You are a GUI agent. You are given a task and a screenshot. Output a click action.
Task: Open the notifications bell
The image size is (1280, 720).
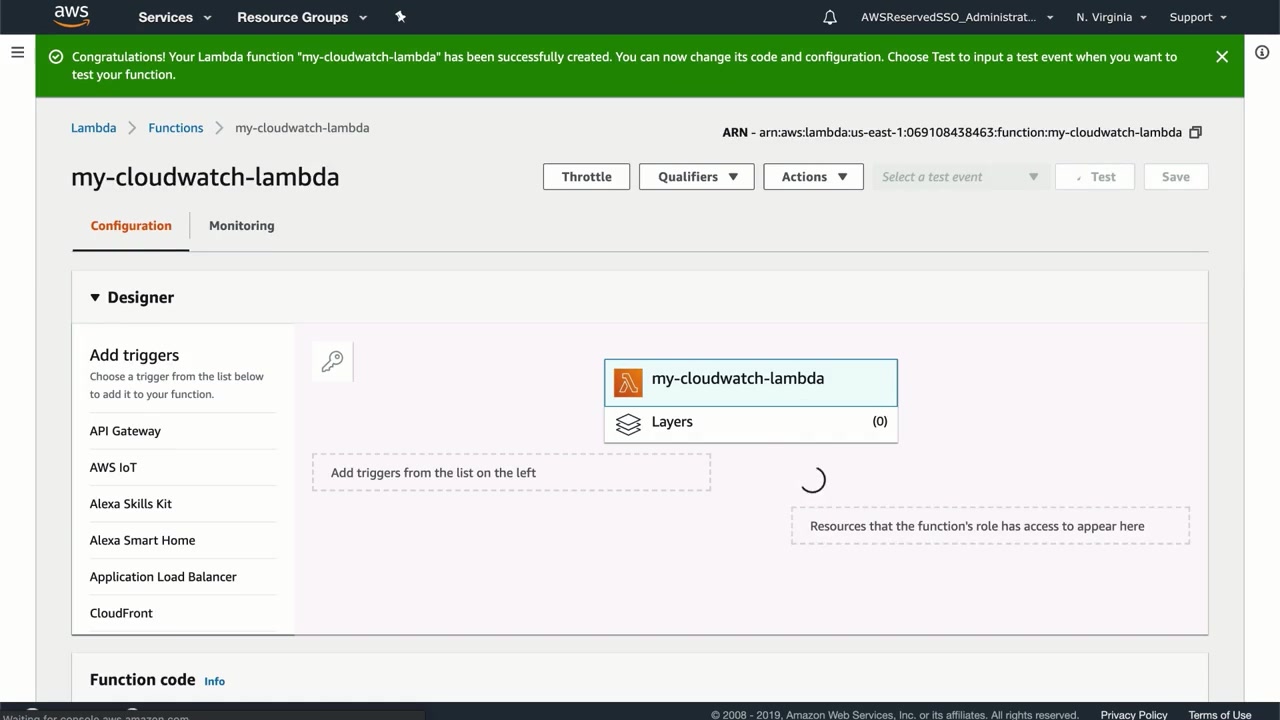[x=830, y=17]
